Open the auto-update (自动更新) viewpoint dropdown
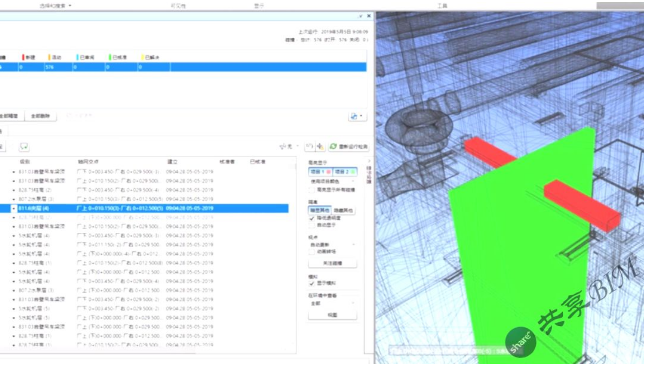 (333, 245)
